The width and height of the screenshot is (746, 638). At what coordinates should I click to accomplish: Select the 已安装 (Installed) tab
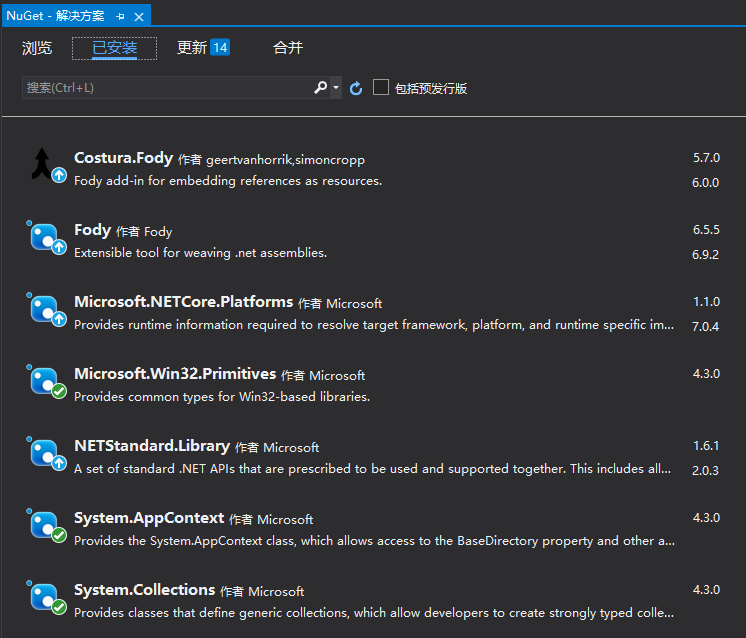pos(114,48)
